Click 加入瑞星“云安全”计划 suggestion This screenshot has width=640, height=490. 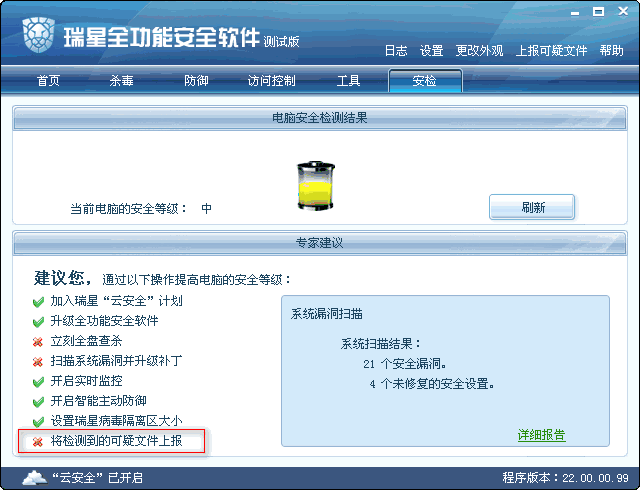coord(116,301)
